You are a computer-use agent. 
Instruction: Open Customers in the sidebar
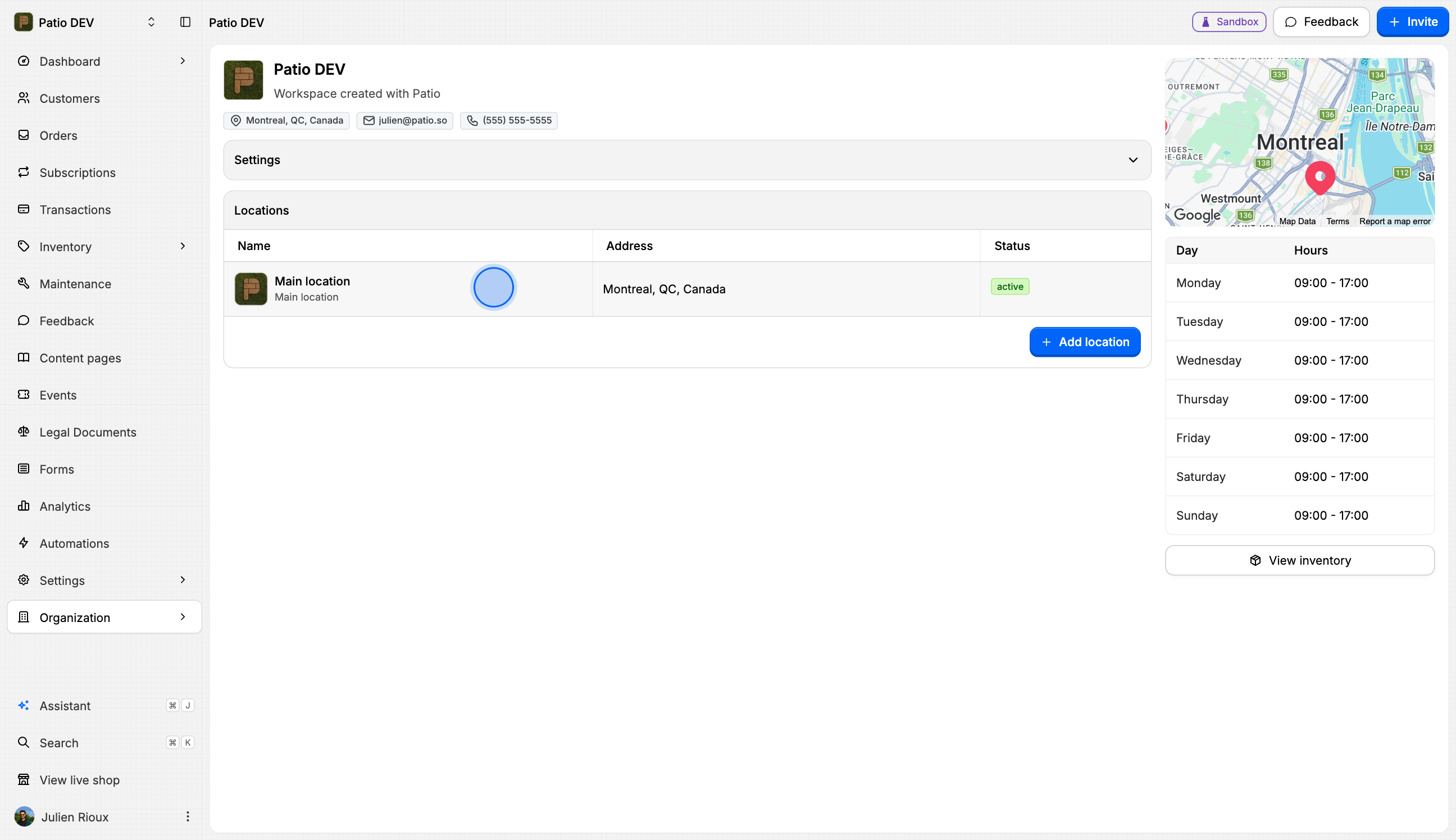click(x=104, y=98)
